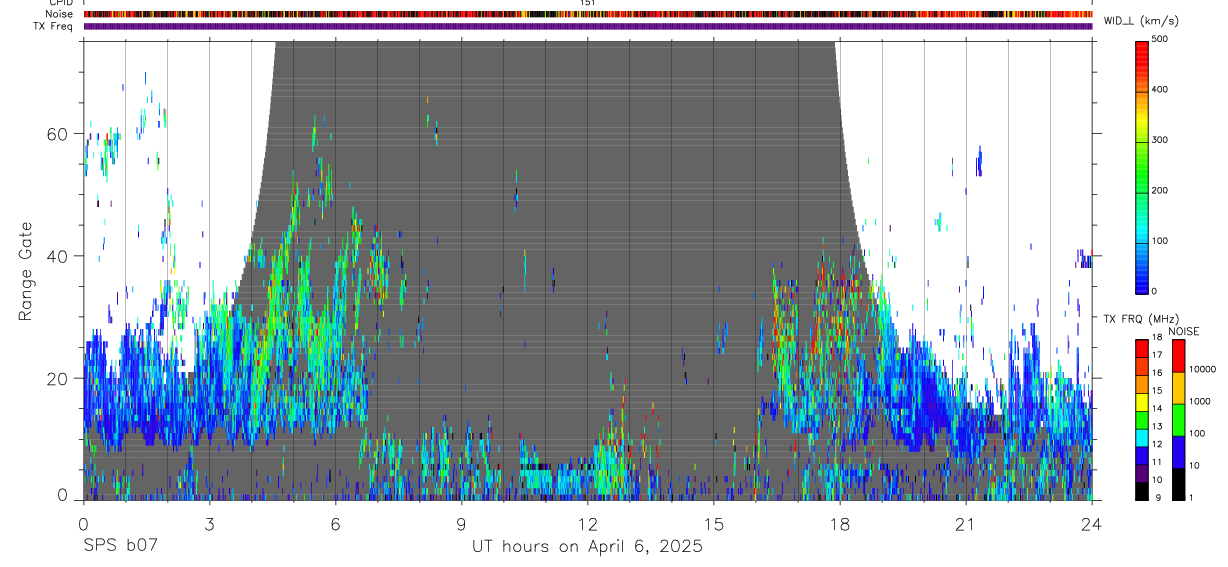
Task: Pick the yellow 14-15 MHz swatch
Action: (1142, 402)
